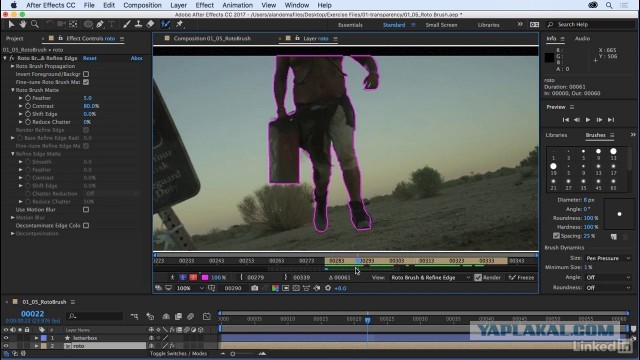Click the Brushes panel new brush icon
Image resolution: width=640 pixels, height=360 pixels.
pyautogui.click(x=613, y=236)
